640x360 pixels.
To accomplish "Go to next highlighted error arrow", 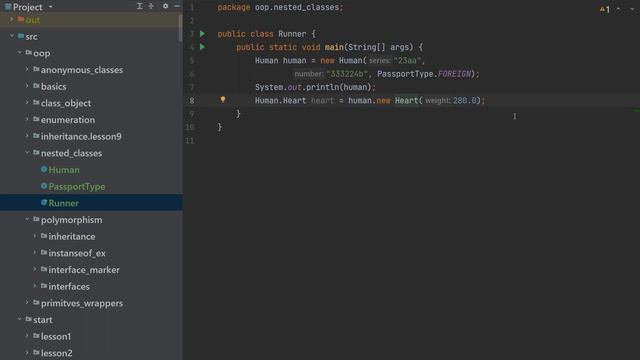I will (x=632, y=9).
